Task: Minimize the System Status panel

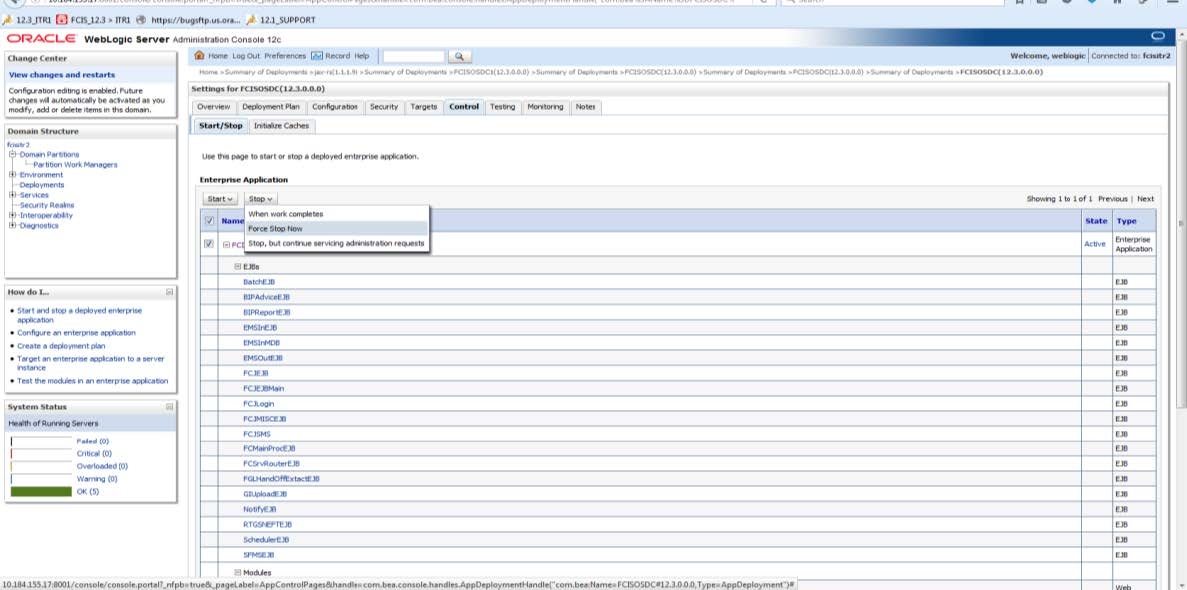Action: pyautogui.click(x=170, y=407)
